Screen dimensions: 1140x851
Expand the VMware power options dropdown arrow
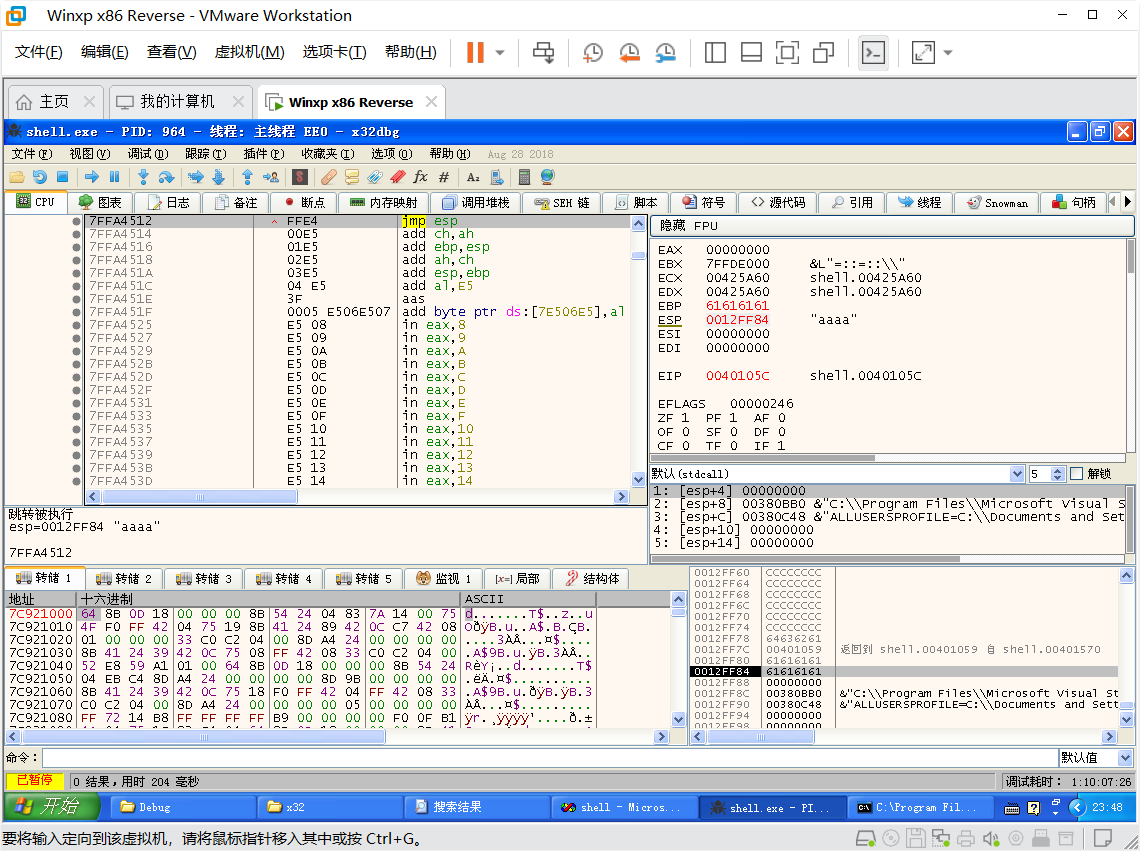500,52
